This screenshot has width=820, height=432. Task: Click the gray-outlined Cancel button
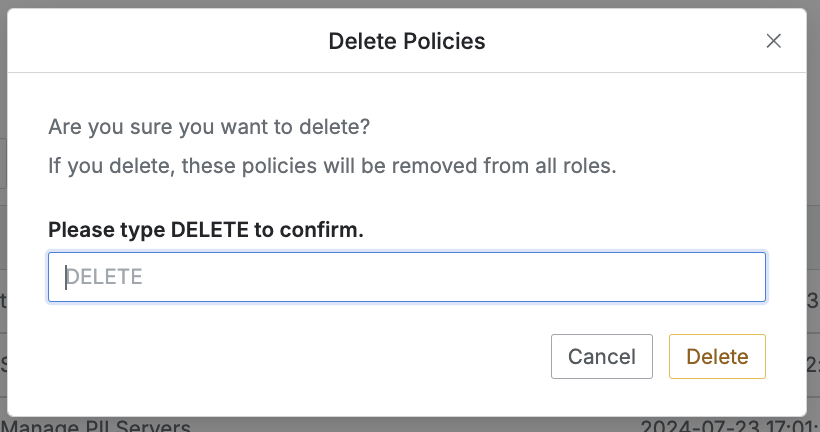point(601,357)
